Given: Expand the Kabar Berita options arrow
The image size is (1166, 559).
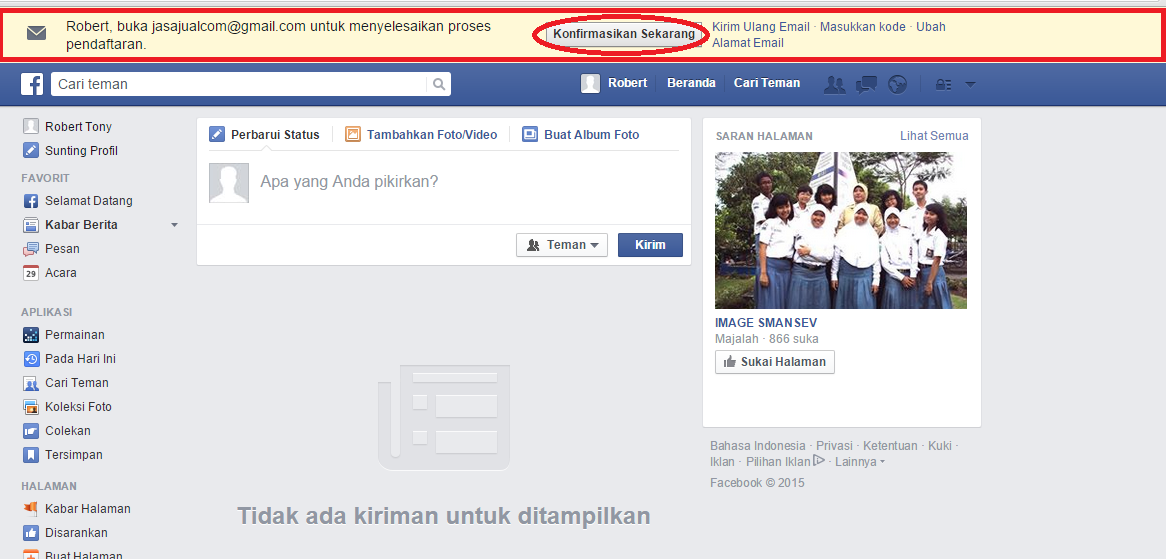Looking at the screenshot, I should [x=174, y=225].
